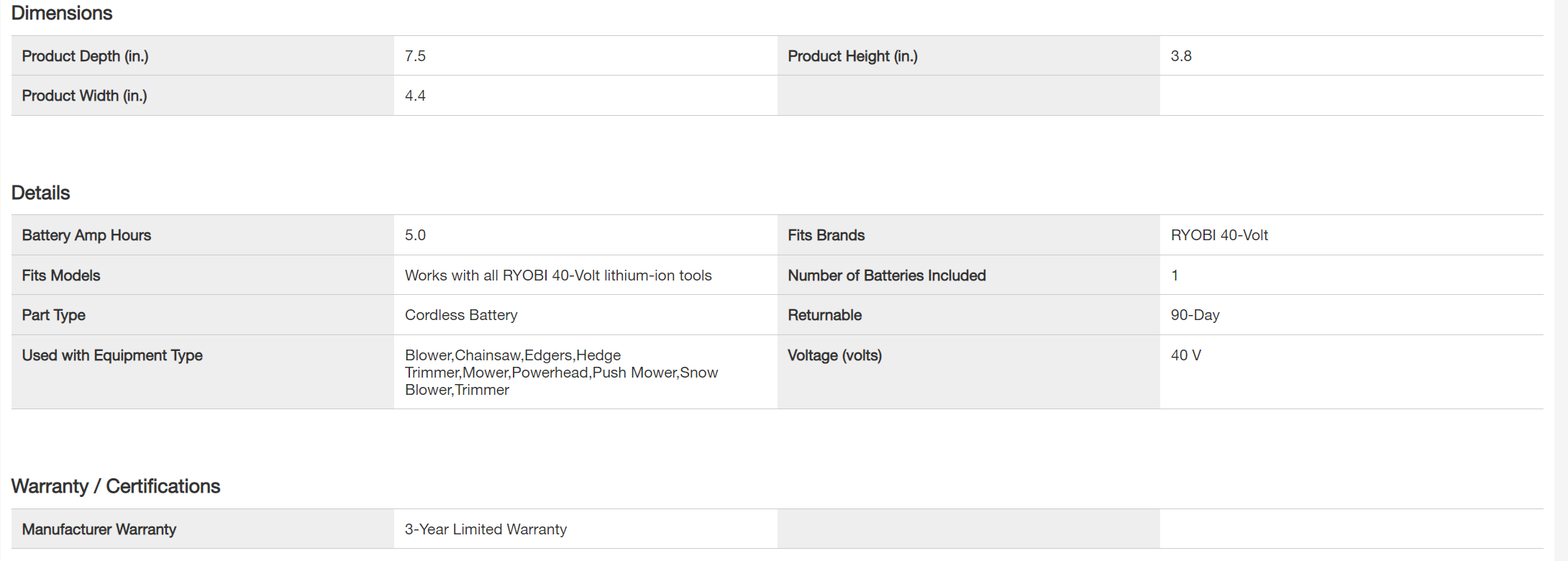The height and width of the screenshot is (561, 1568).
Task: Click the Fits Brands label
Action: tap(826, 235)
